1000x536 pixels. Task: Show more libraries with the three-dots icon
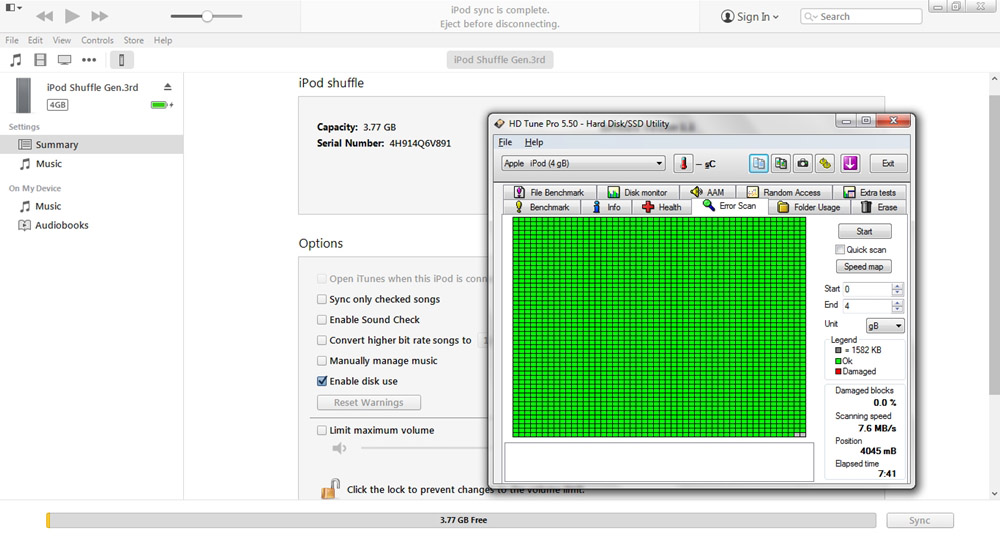tap(89, 60)
